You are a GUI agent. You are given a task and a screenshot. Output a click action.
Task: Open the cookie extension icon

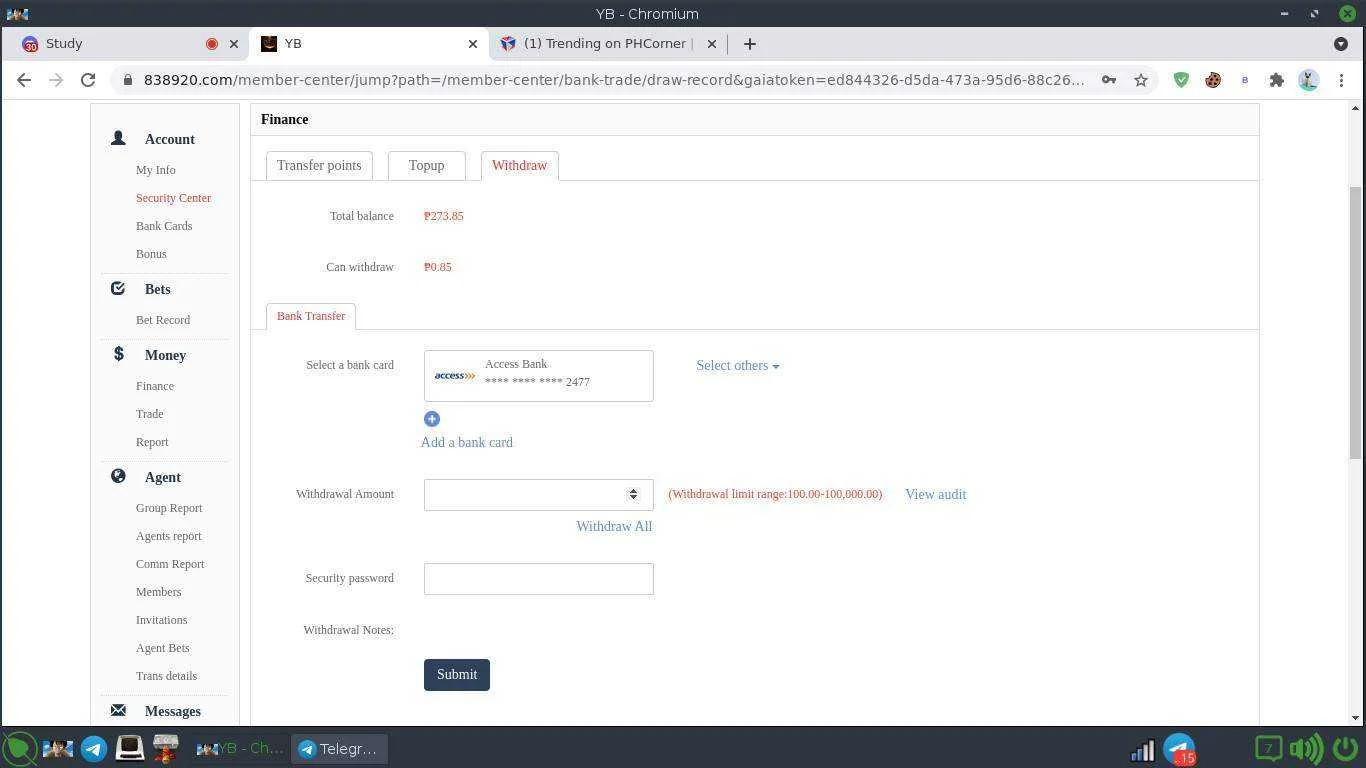pyautogui.click(x=1213, y=80)
